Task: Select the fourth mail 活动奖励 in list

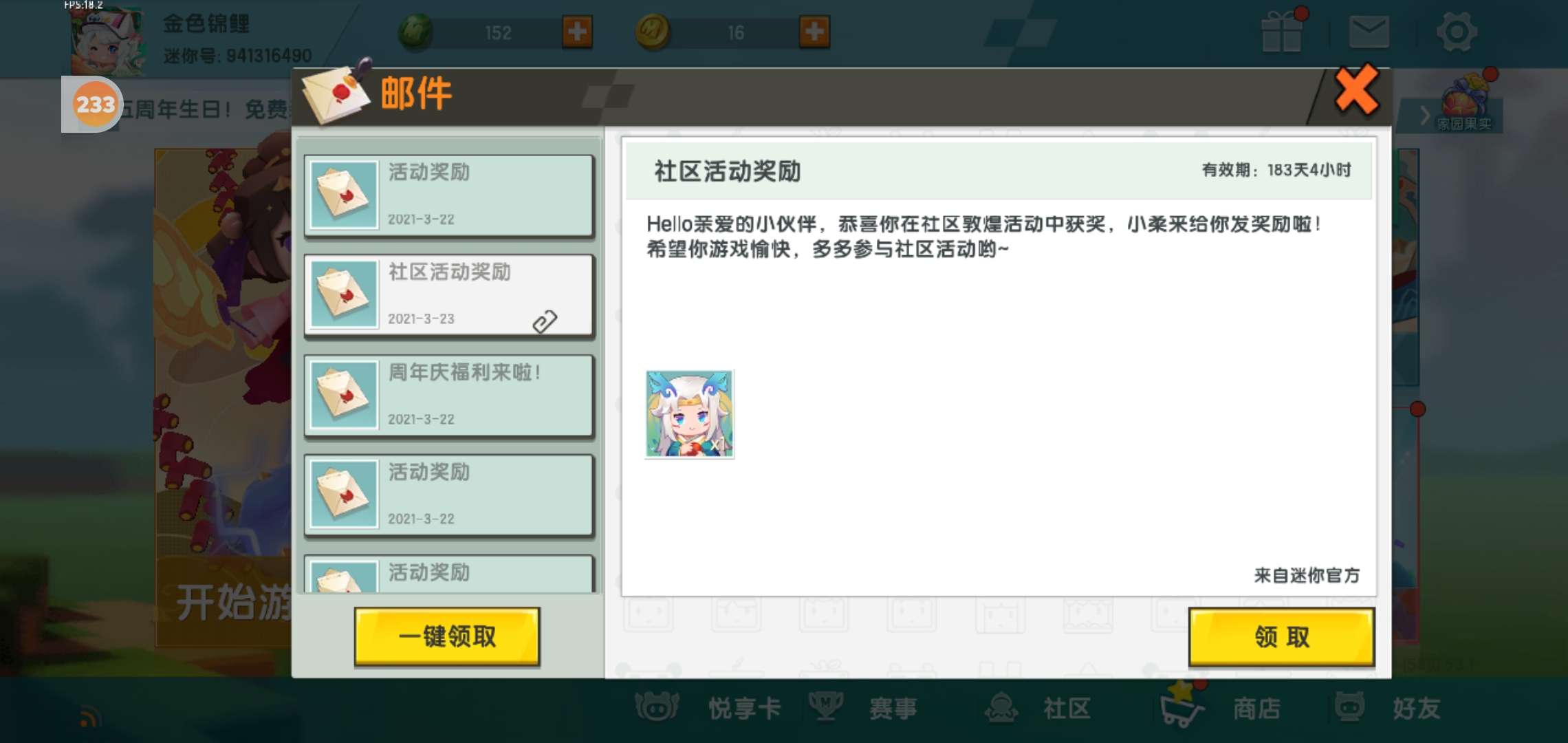Action: coord(449,495)
